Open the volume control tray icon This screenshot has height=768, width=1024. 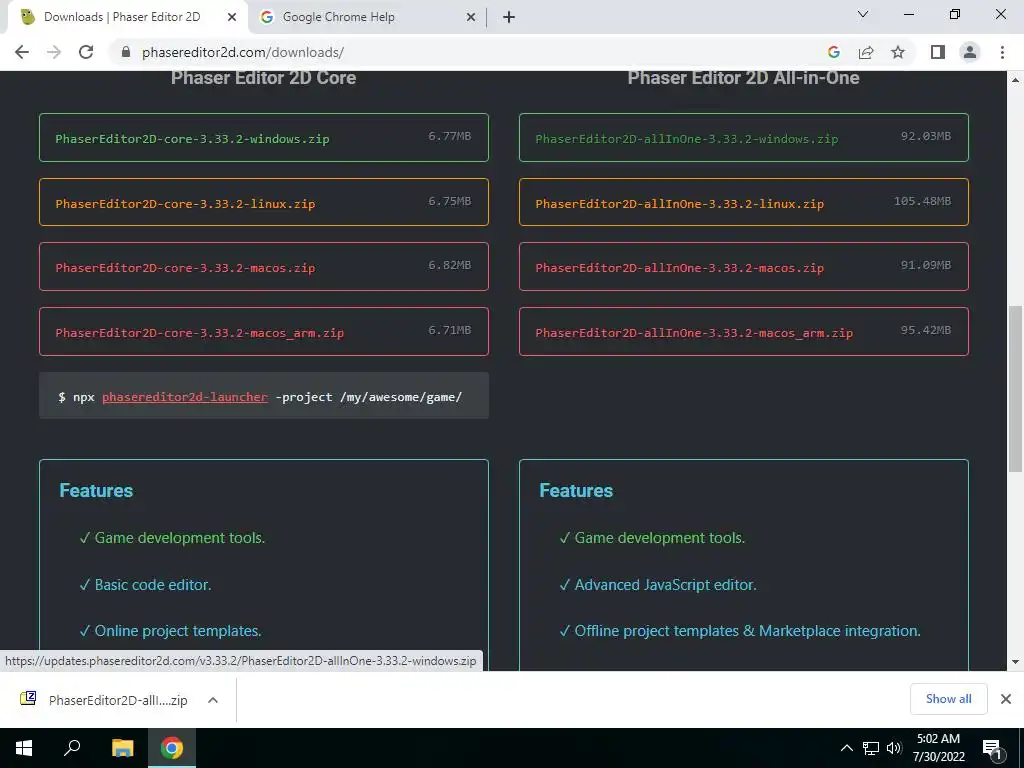[894, 748]
